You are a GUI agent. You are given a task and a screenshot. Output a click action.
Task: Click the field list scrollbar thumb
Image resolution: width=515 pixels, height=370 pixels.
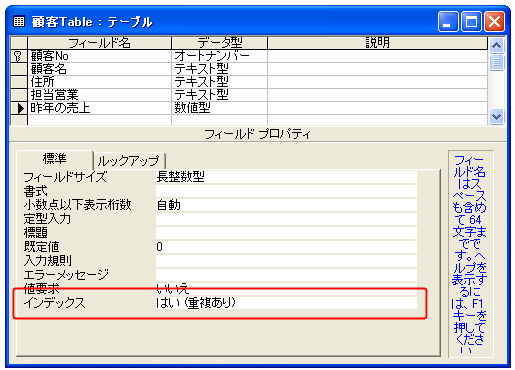tap(496, 62)
